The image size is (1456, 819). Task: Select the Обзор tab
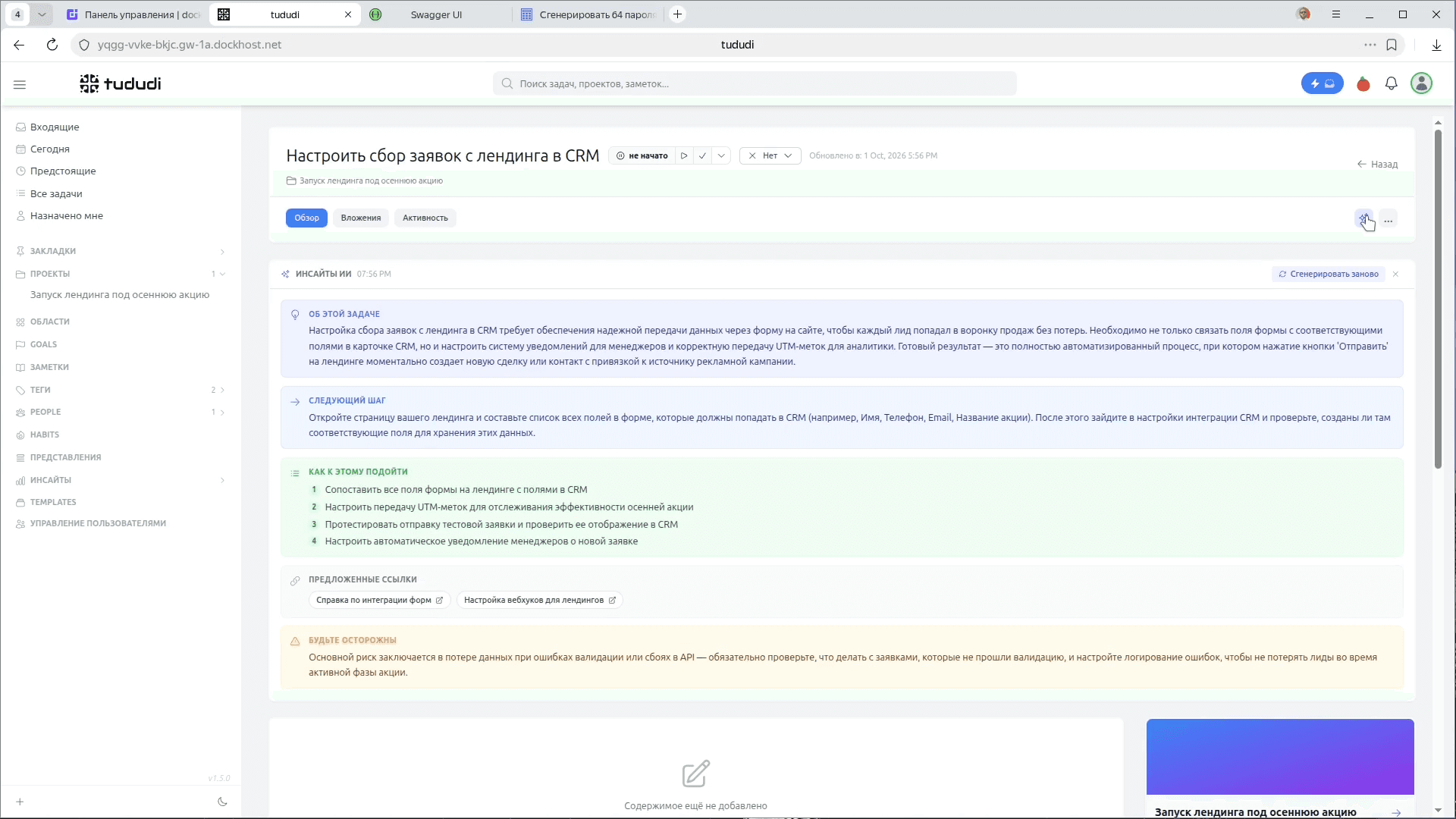[306, 218]
